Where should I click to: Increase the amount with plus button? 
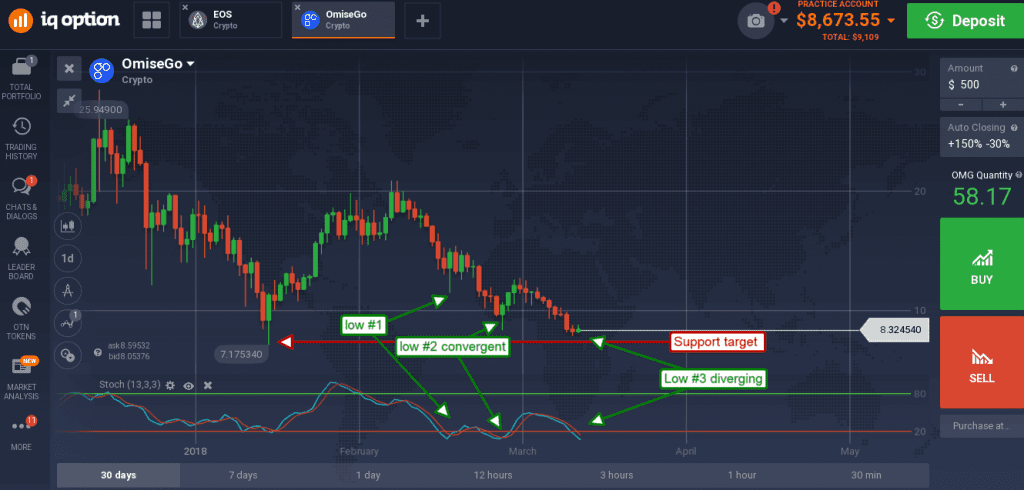tap(1003, 105)
